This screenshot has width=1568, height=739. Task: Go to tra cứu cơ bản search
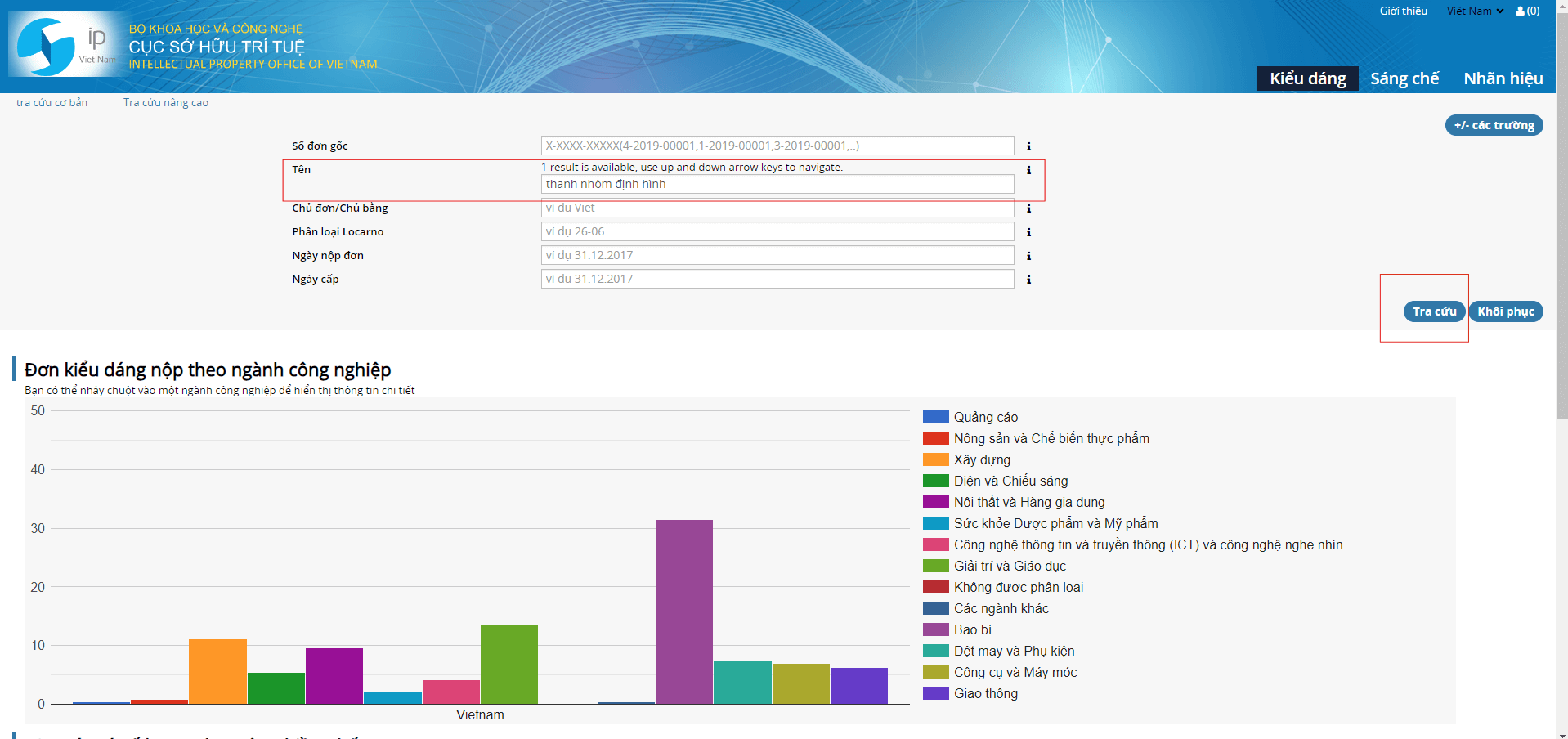(52, 103)
